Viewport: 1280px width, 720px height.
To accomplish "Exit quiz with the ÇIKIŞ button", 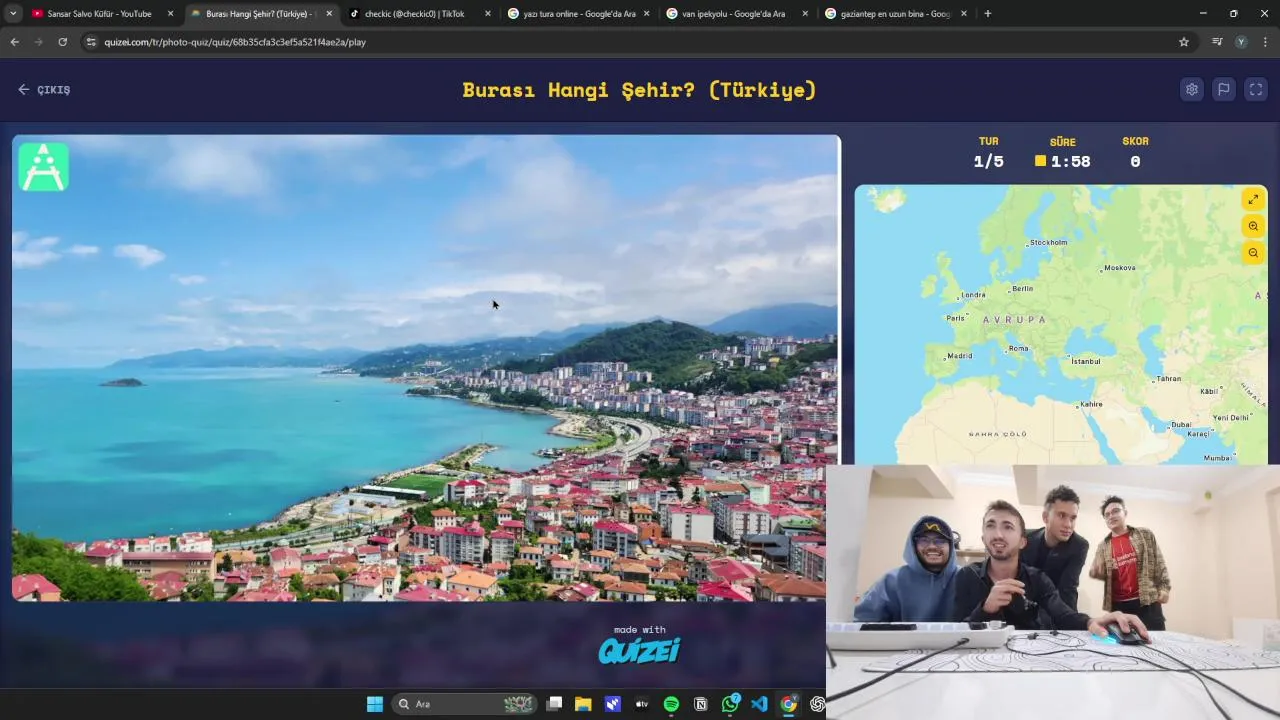I will (x=44, y=90).
